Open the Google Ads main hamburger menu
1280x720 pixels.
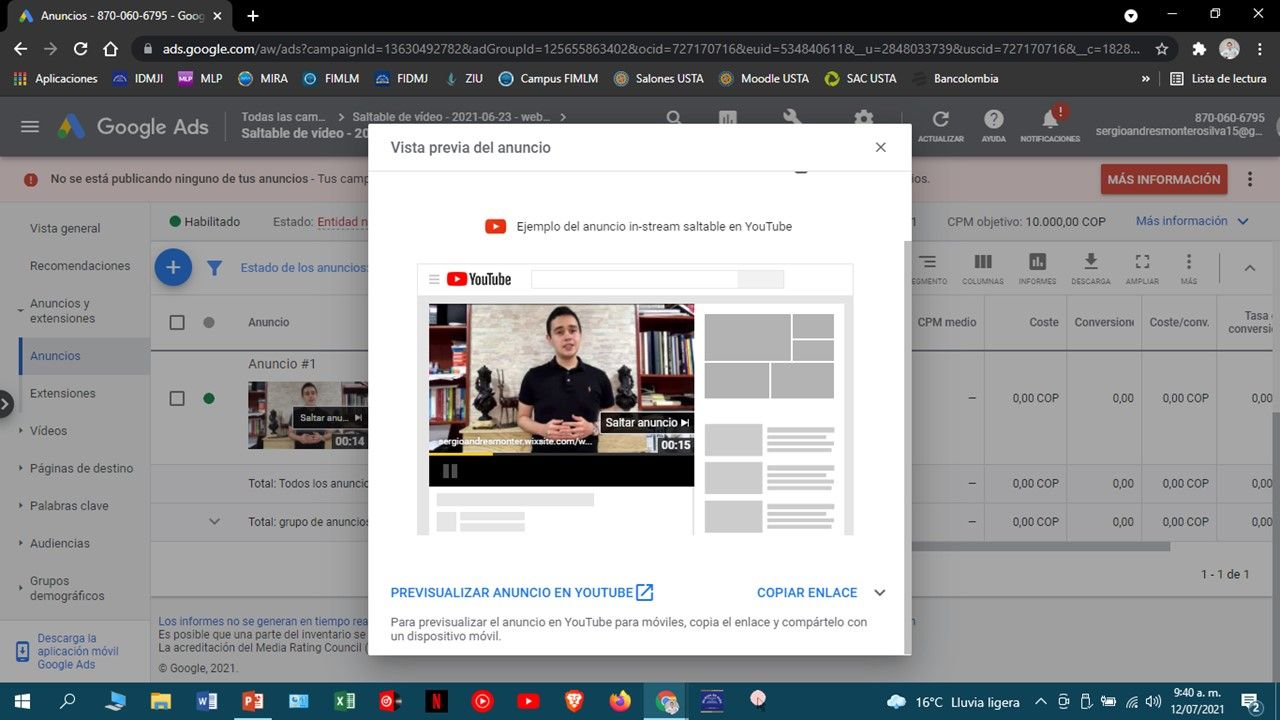click(x=30, y=127)
